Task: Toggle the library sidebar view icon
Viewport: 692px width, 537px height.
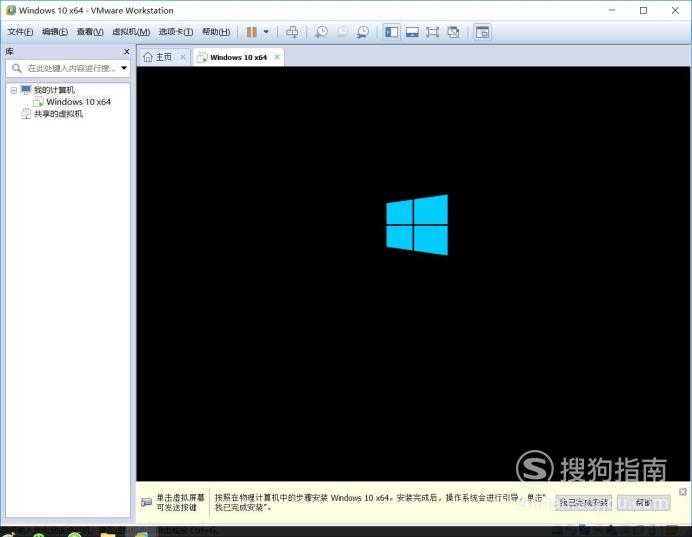Action: tap(391, 32)
